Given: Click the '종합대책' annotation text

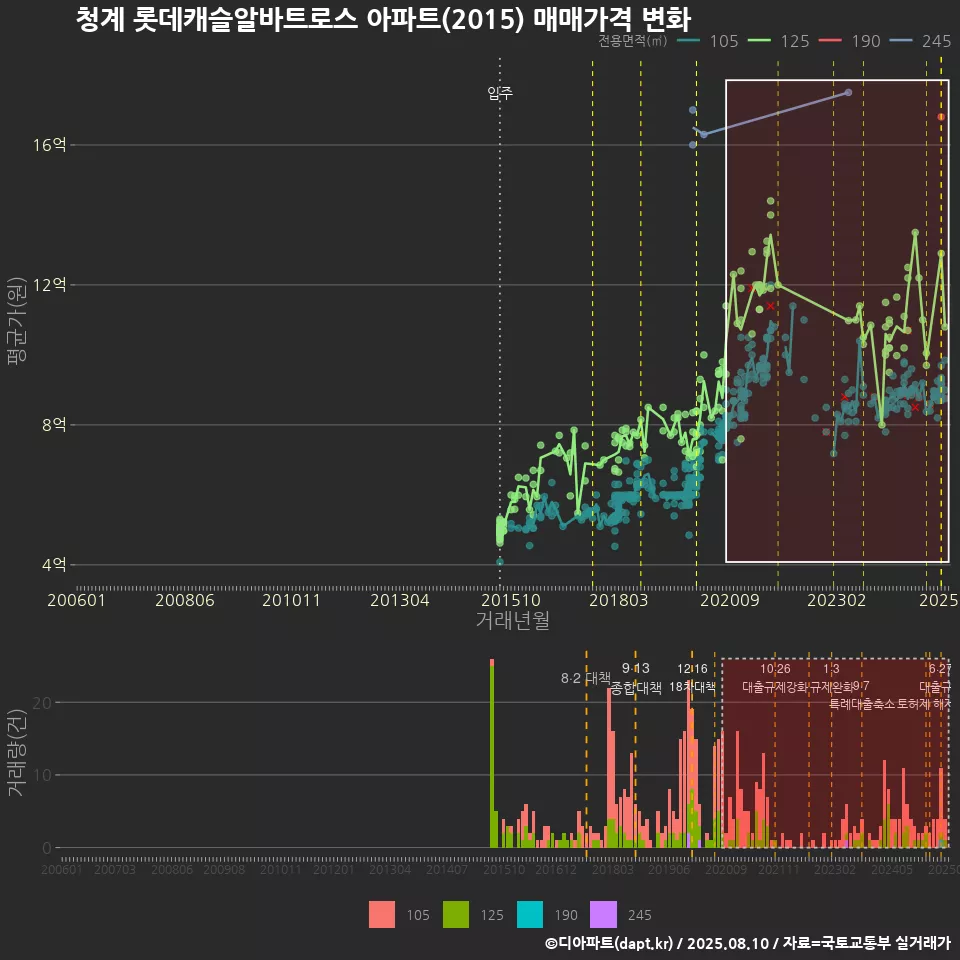Looking at the screenshot, I should pos(636,688).
